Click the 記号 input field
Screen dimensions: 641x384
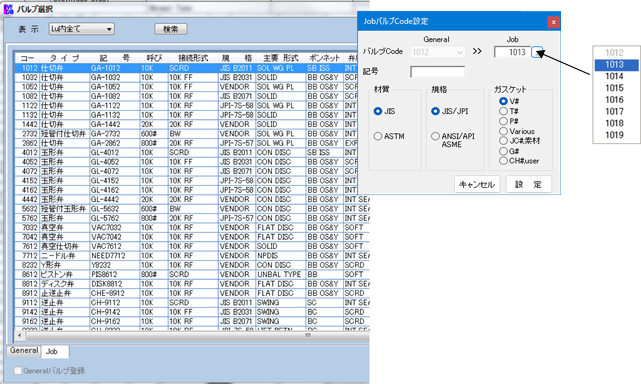pyautogui.click(x=437, y=72)
